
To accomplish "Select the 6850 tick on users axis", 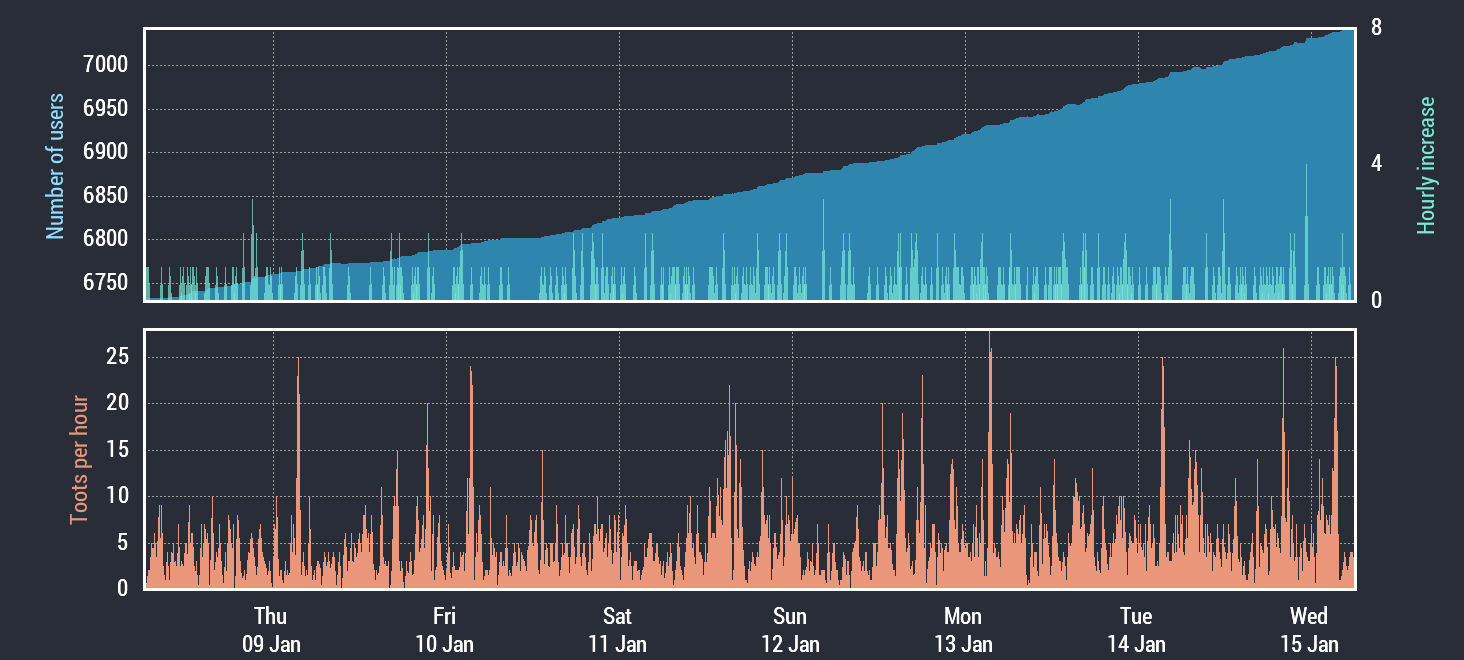I will (x=106, y=196).
